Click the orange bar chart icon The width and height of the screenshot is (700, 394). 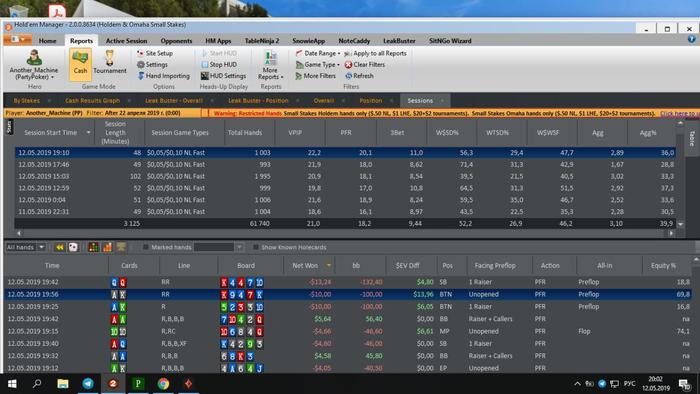tap(107, 247)
